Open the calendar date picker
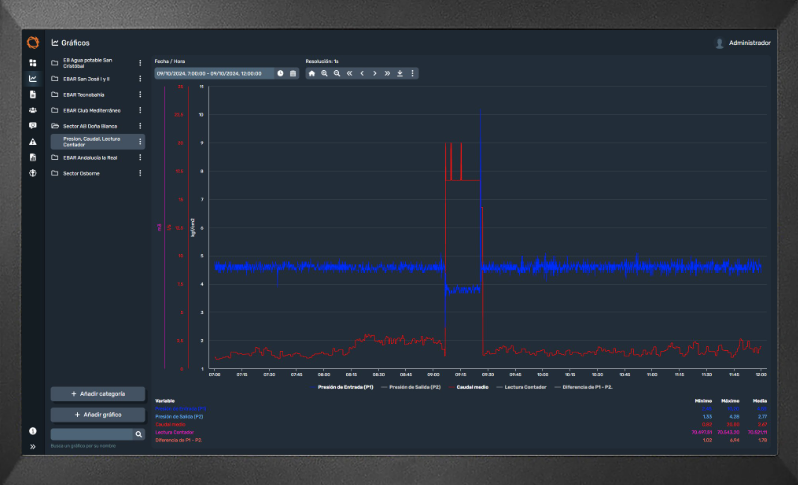Viewport: 798px width, 485px height. coord(293,73)
